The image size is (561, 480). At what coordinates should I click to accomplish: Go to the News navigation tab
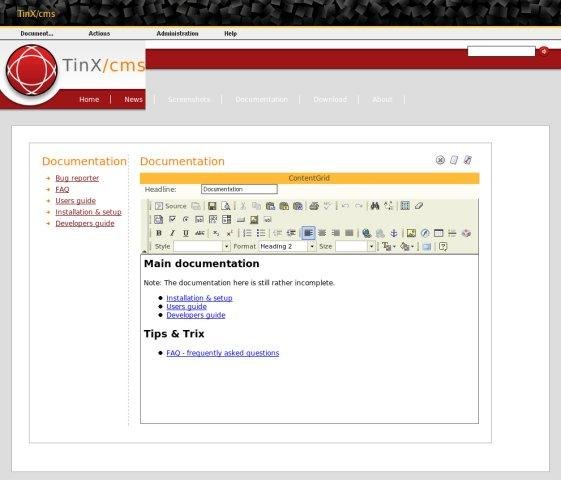pos(133,99)
